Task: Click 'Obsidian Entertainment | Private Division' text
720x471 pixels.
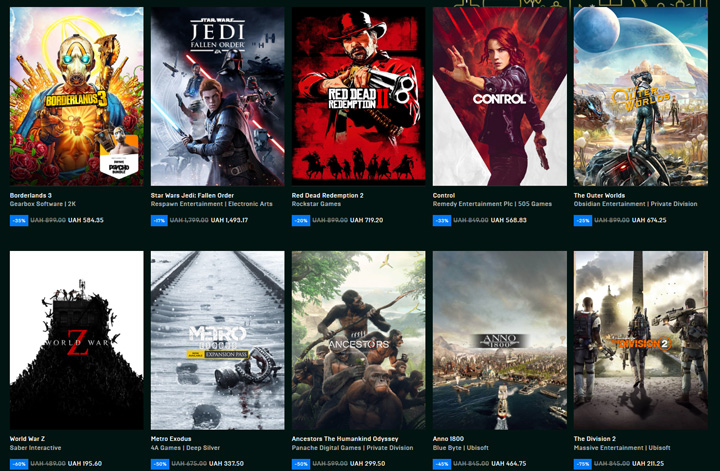Action: (x=636, y=204)
